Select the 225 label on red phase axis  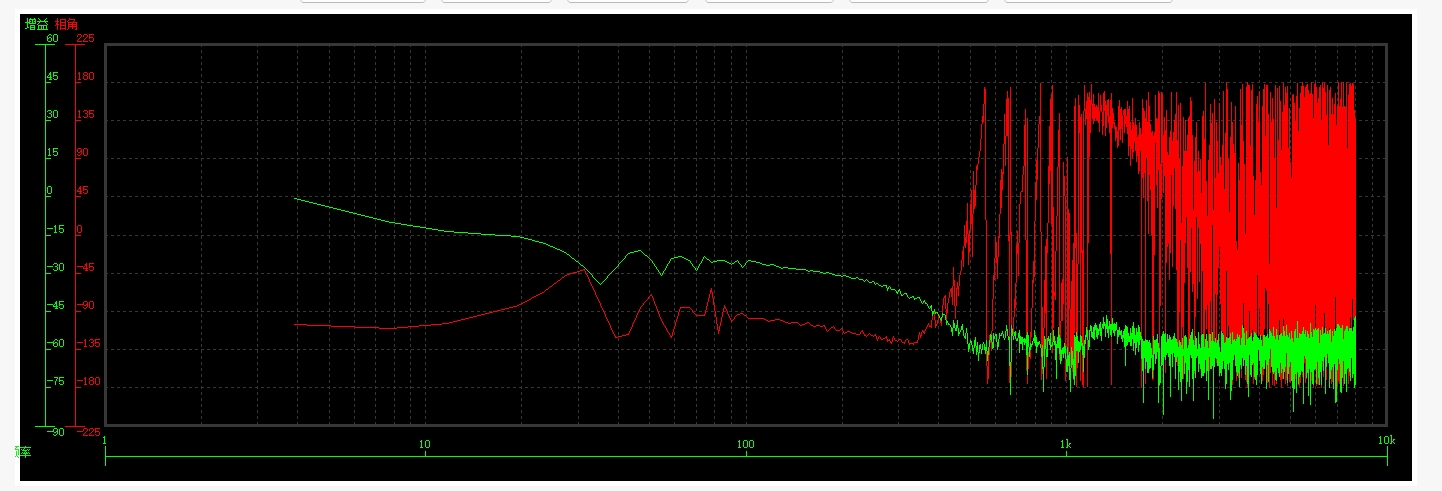(x=86, y=39)
